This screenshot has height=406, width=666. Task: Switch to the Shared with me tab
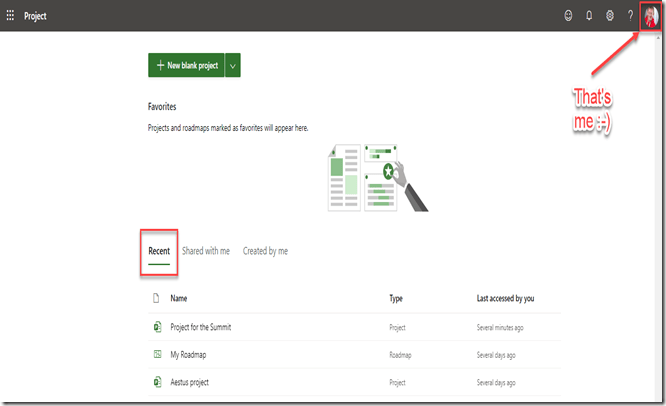(206, 251)
